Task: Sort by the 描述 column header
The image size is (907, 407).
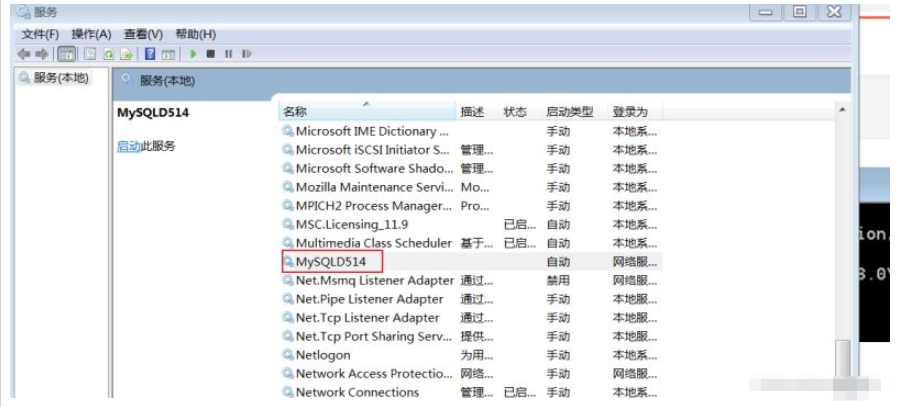Action: 478,112
